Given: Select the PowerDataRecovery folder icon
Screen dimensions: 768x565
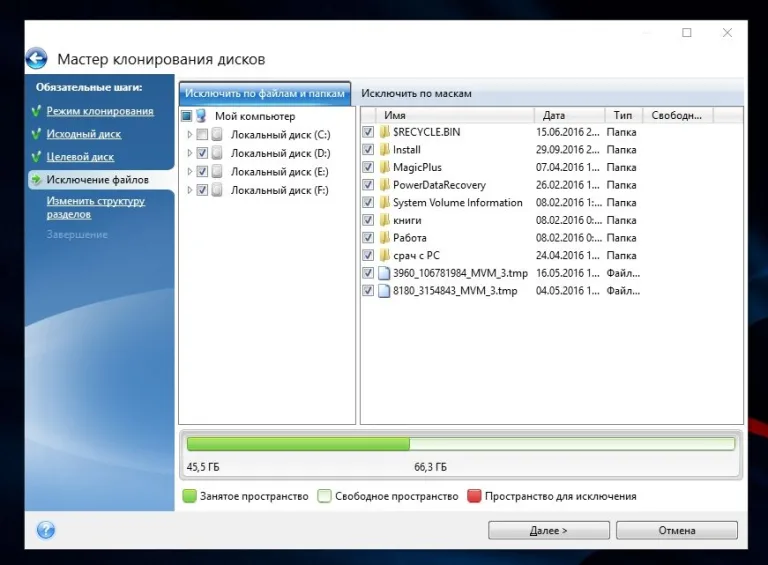Looking at the screenshot, I should click(384, 185).
